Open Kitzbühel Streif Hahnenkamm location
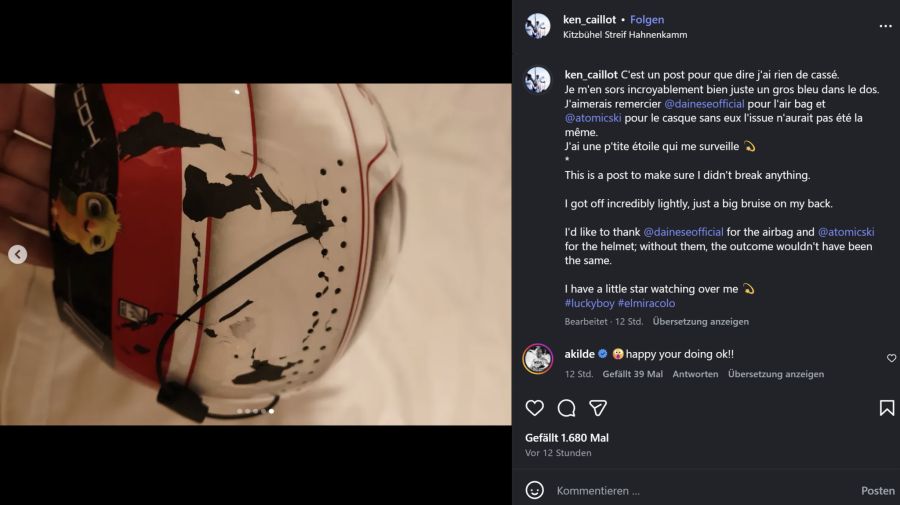 625,35
